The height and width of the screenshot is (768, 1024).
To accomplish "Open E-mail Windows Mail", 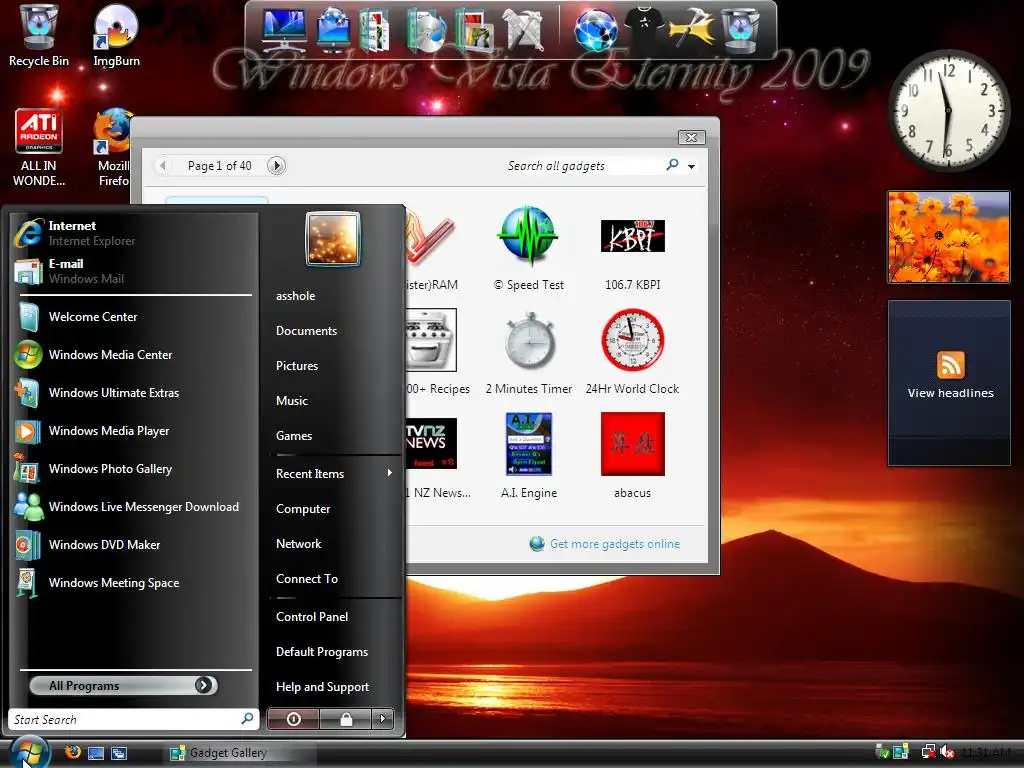I will (134, 271).
